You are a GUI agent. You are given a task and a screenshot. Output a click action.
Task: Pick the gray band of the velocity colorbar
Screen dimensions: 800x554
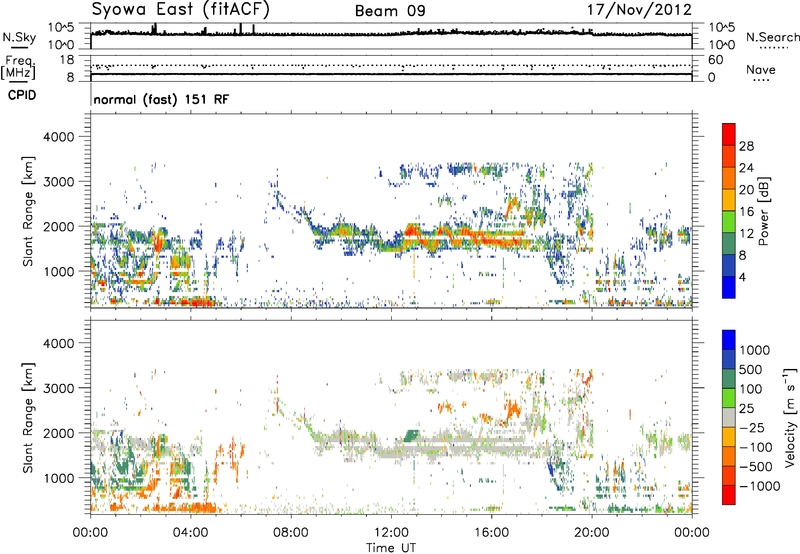tap(729, 417)
